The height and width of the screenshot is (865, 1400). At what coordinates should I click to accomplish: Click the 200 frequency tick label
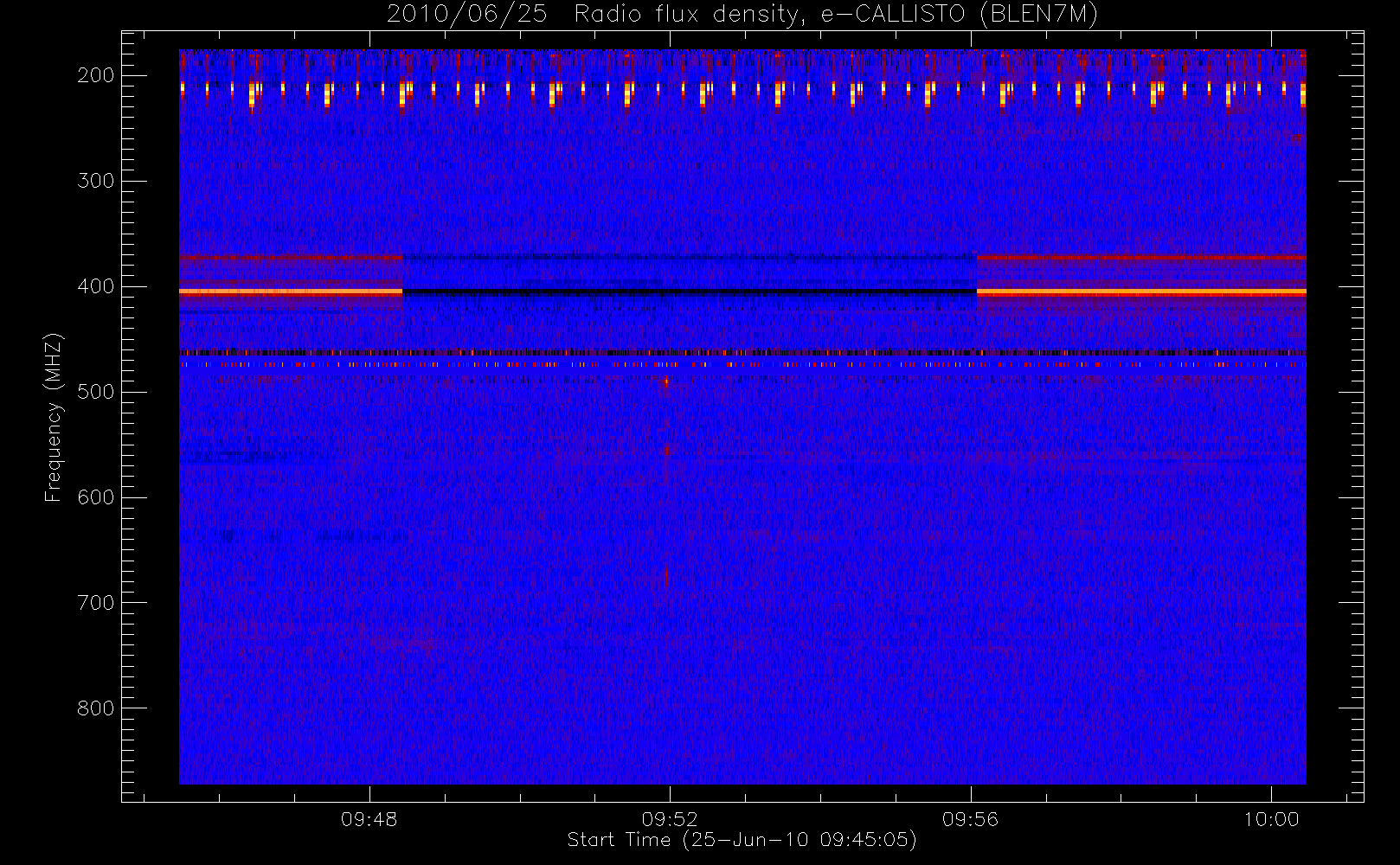click(96, 75)
